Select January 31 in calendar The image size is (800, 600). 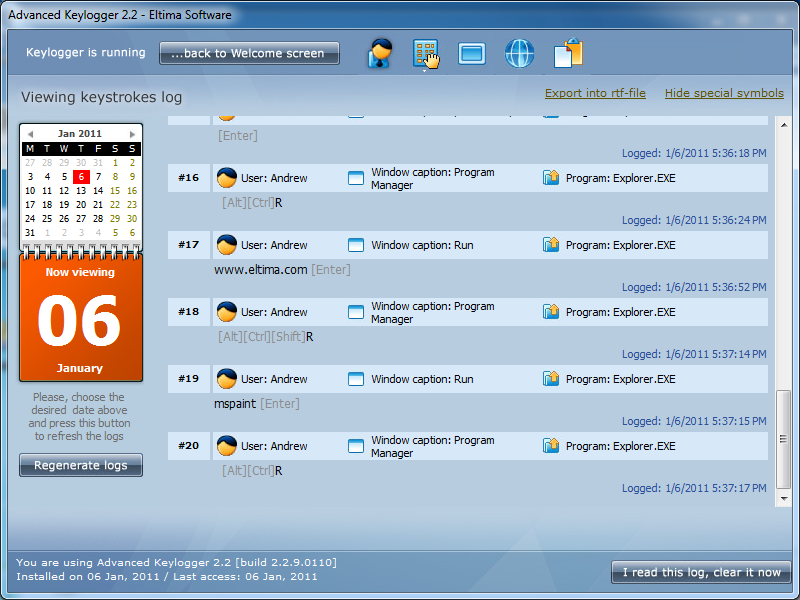click(x=30, y=233)
